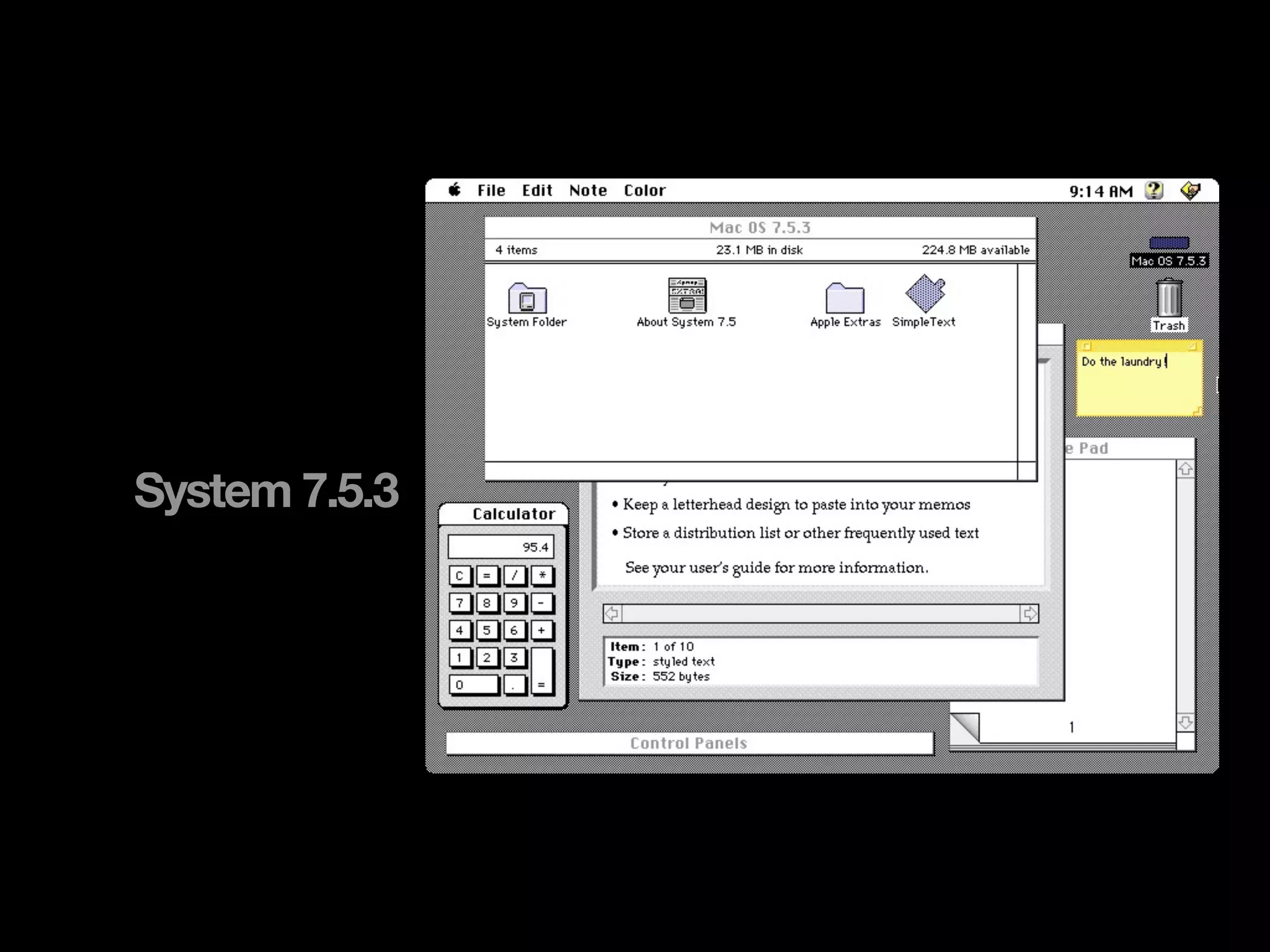Click the Scrapbook horizontal scroll track
Image resolution: width=1270 pixels, height=952 pixels.
click(821, 614)
